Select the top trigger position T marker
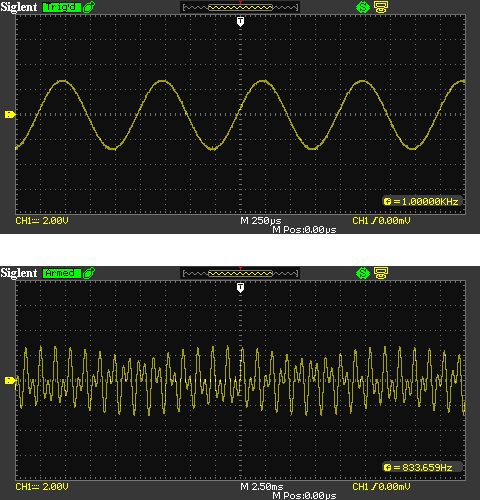 click(240, 22)
